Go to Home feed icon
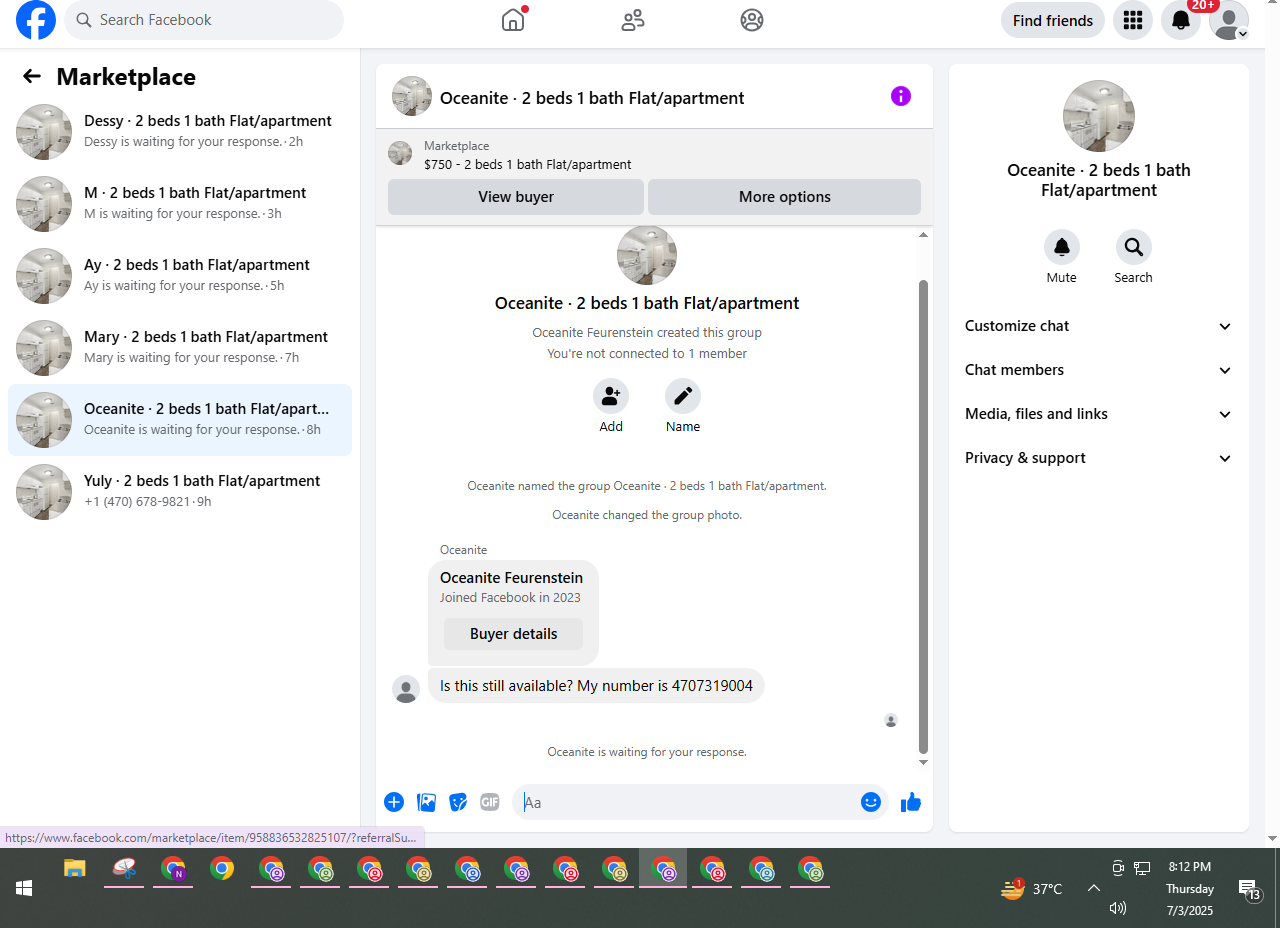This screenshot has height=928, width=1280. coord(513,20)
